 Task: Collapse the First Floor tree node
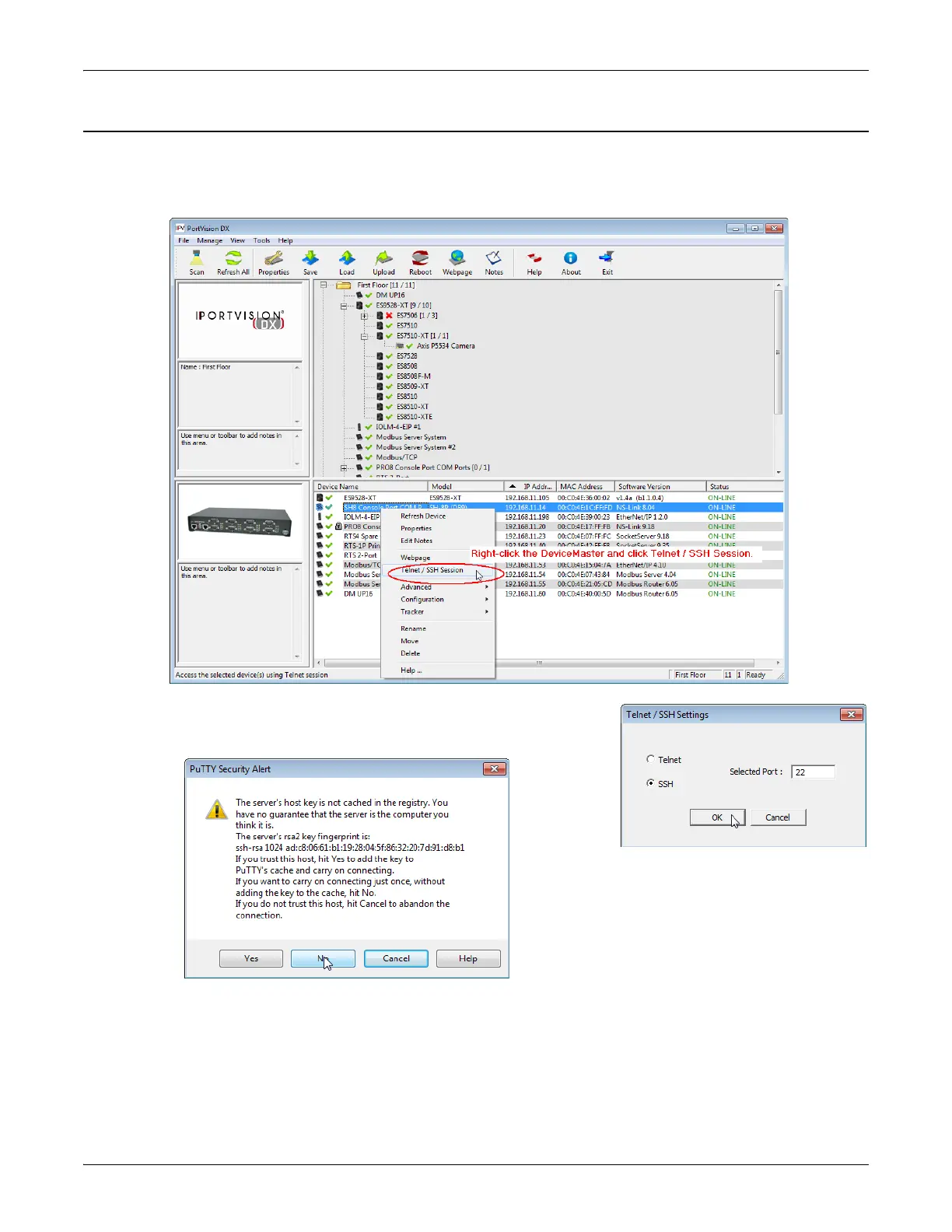coord(324,285)
